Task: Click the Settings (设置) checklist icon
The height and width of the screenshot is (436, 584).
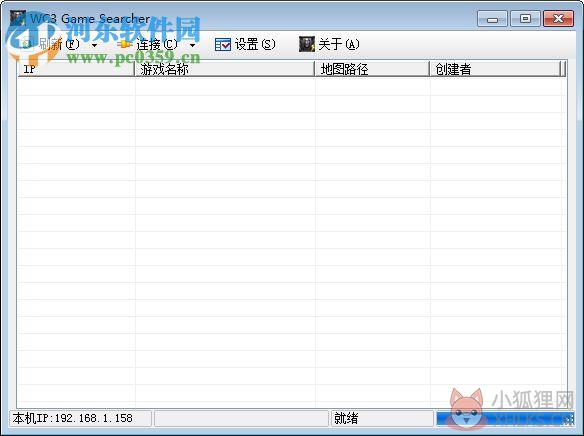Action: [x=223, y=44]
